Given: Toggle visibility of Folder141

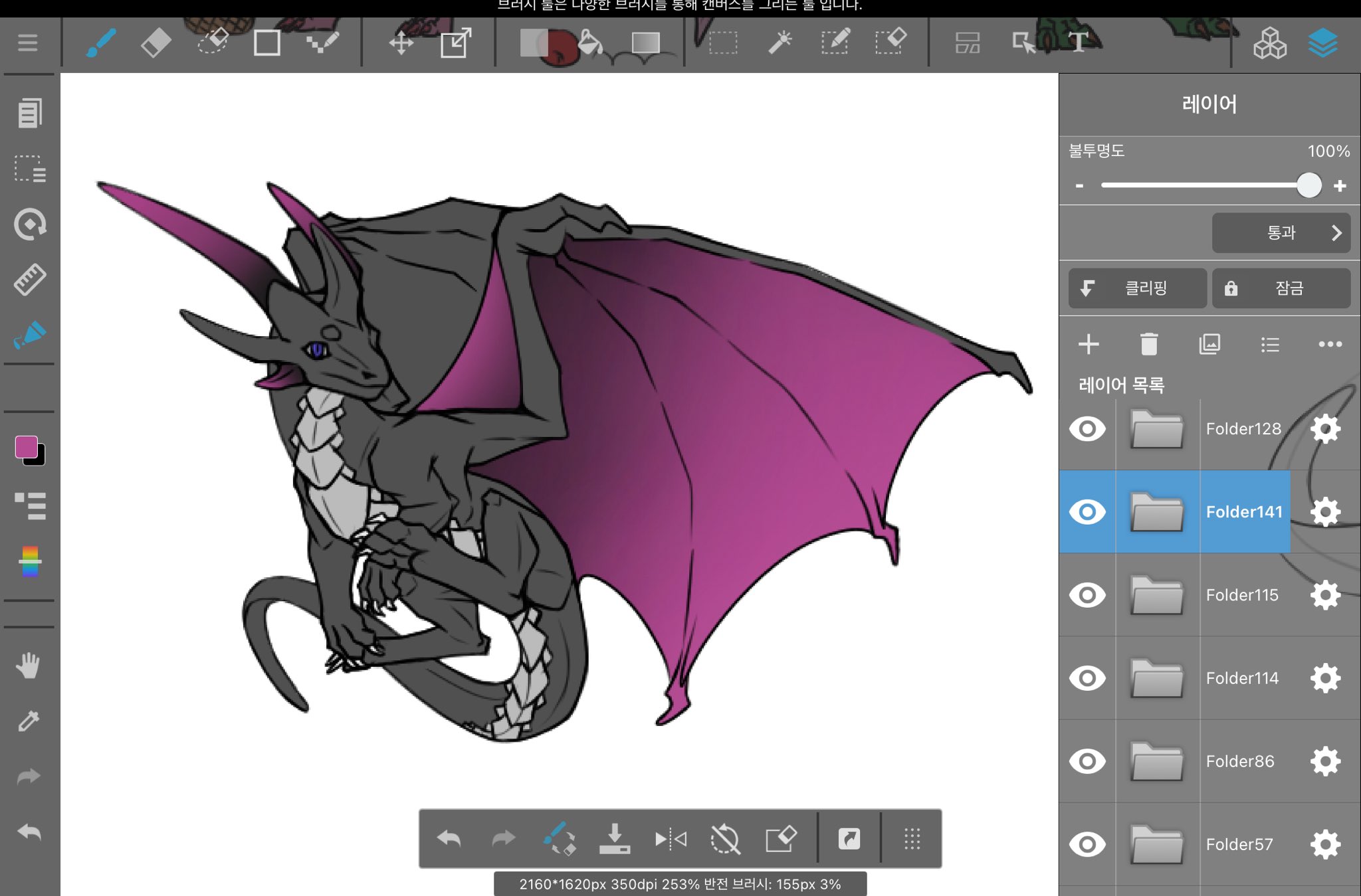Looking at the screenshot, I should coord(1087,512).
